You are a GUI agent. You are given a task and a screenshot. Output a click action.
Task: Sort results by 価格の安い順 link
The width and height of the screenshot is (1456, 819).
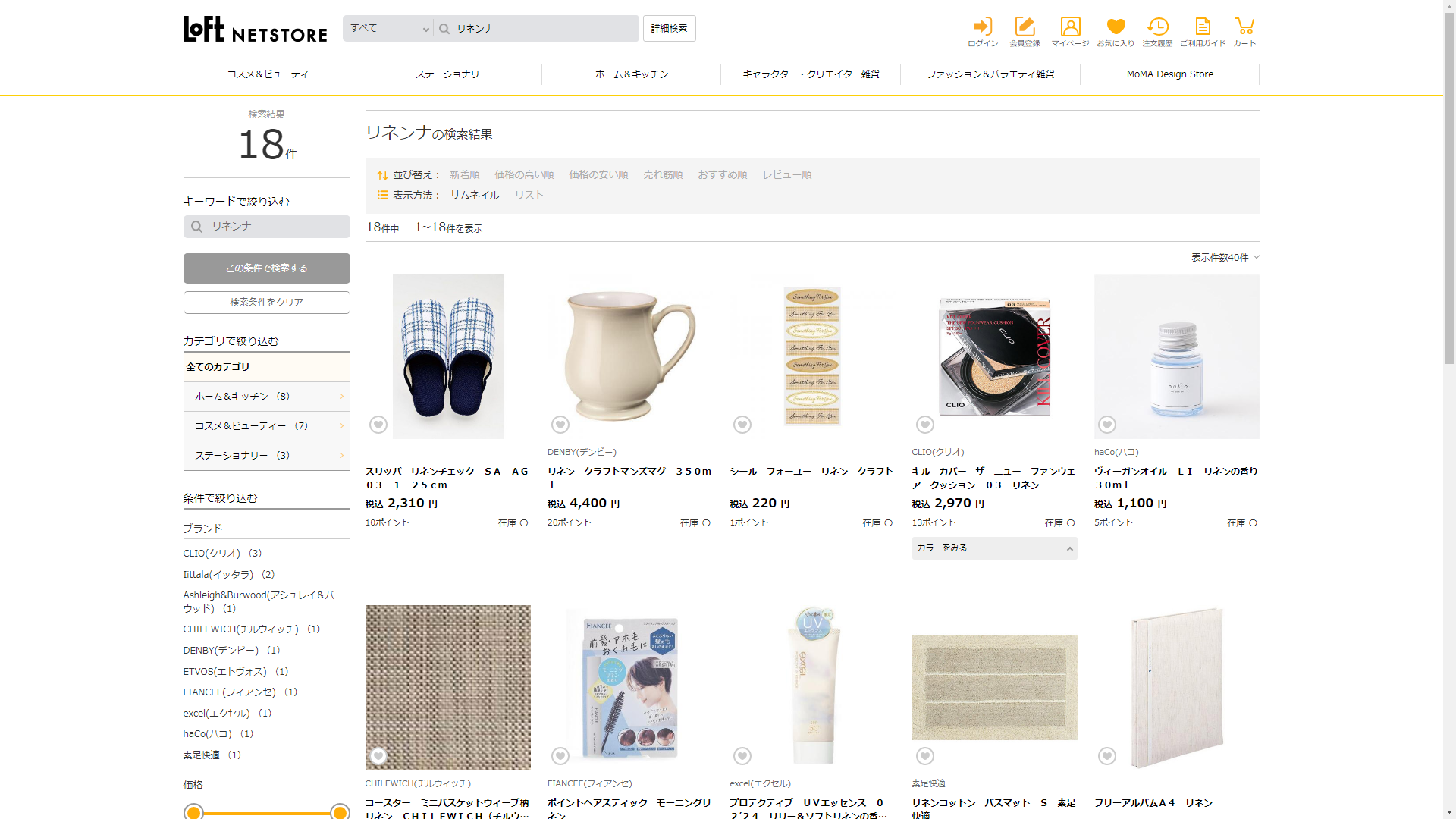click(598, 175)
